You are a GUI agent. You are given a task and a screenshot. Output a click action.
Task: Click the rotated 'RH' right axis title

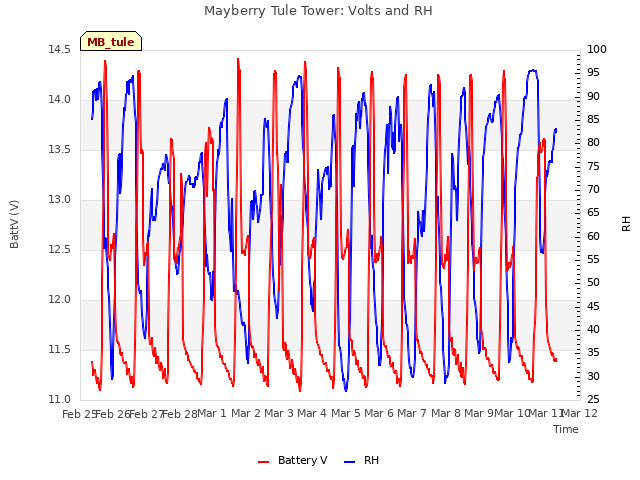pyautogui.click(x=626, y=224)
